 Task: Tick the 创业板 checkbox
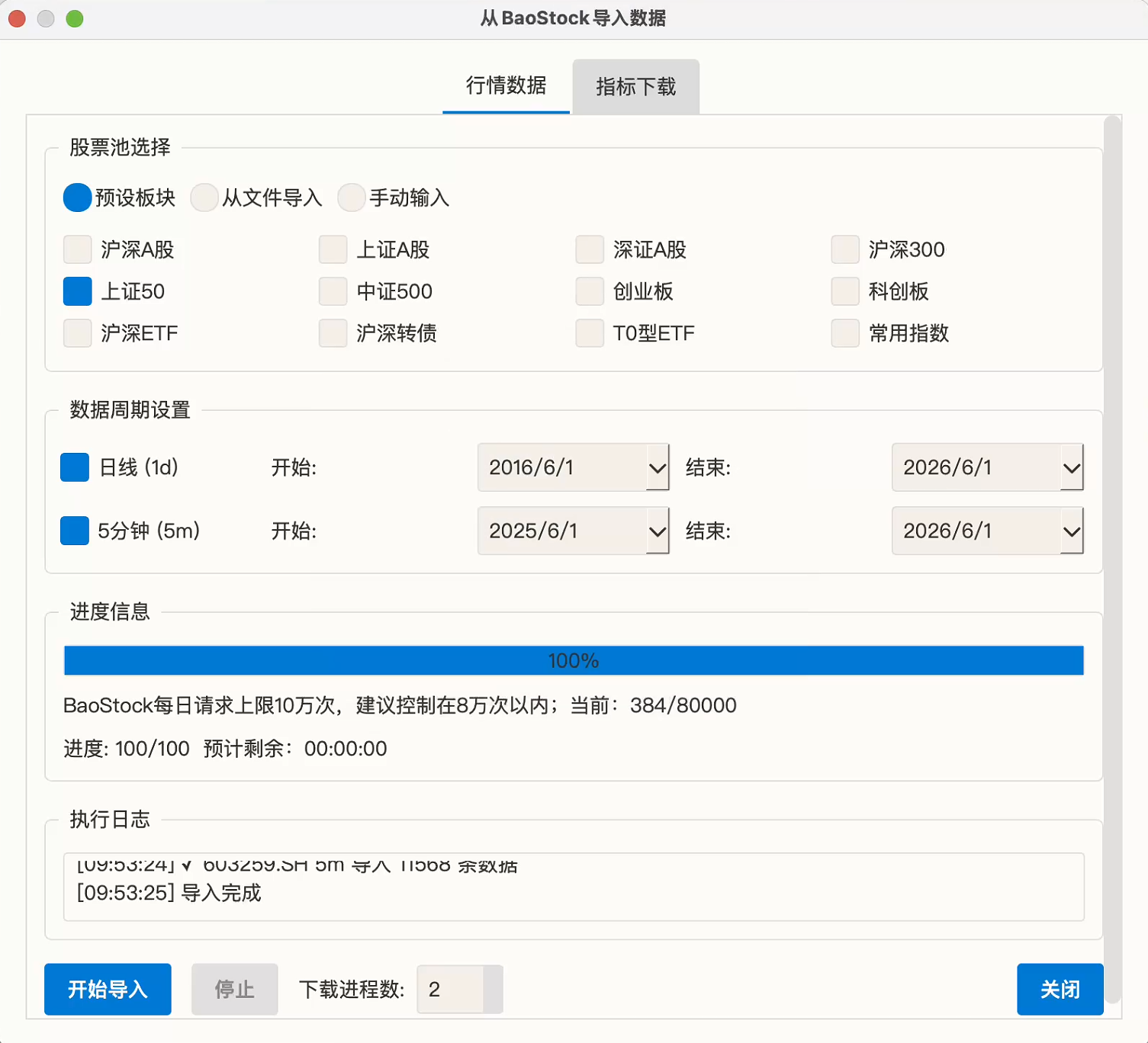point(590,291)
